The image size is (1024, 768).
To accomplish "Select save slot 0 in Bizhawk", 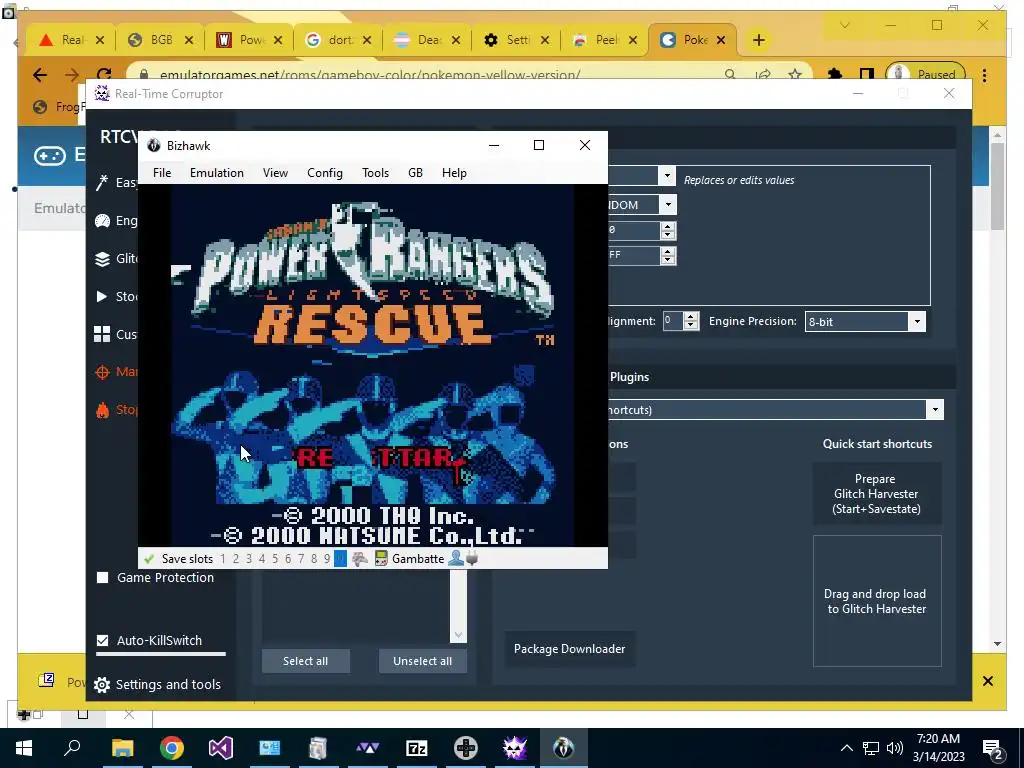I will pyautogui.click(x=340, y=559).
